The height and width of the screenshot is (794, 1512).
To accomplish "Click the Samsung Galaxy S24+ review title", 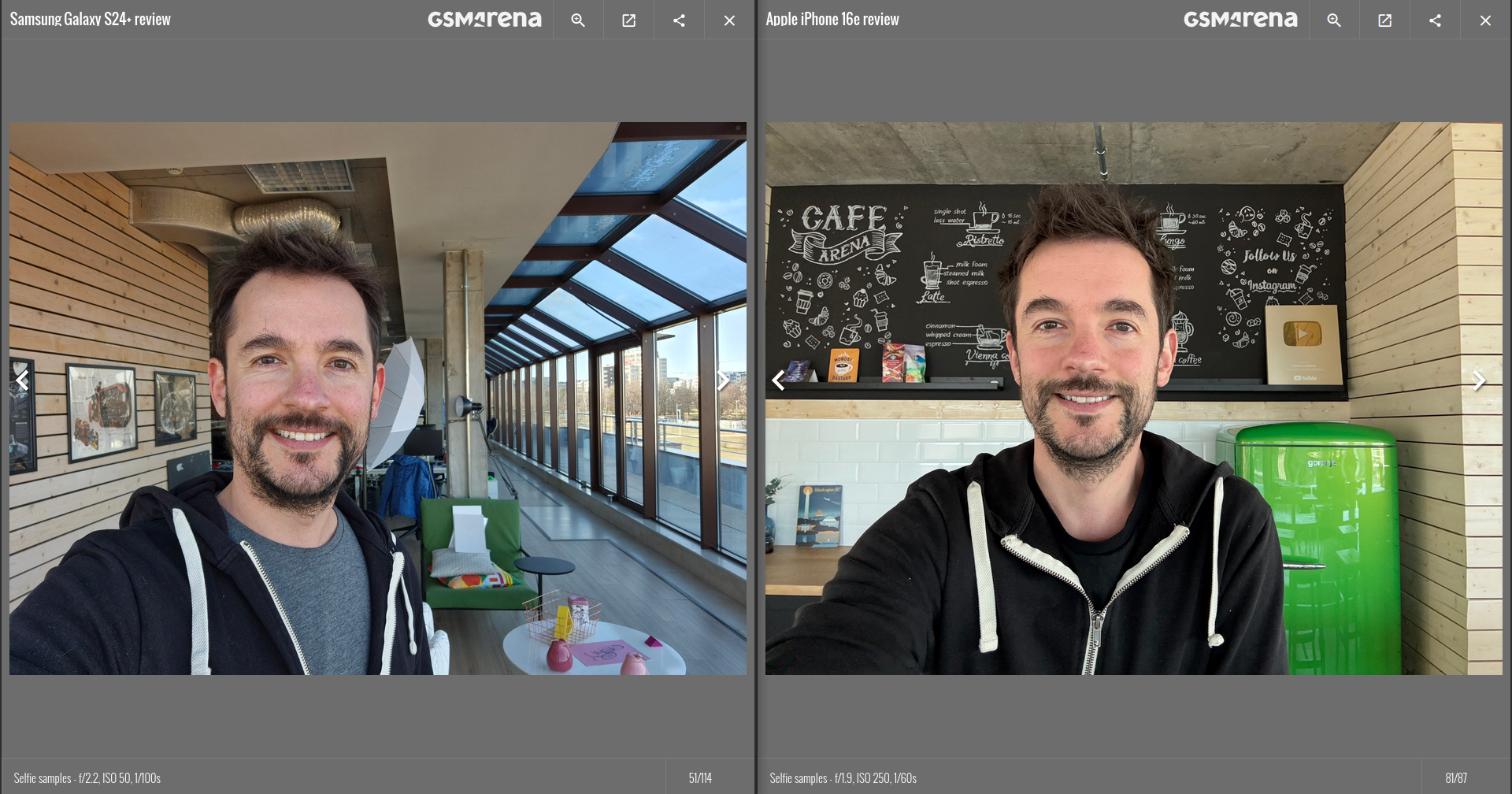I will 91,20.
